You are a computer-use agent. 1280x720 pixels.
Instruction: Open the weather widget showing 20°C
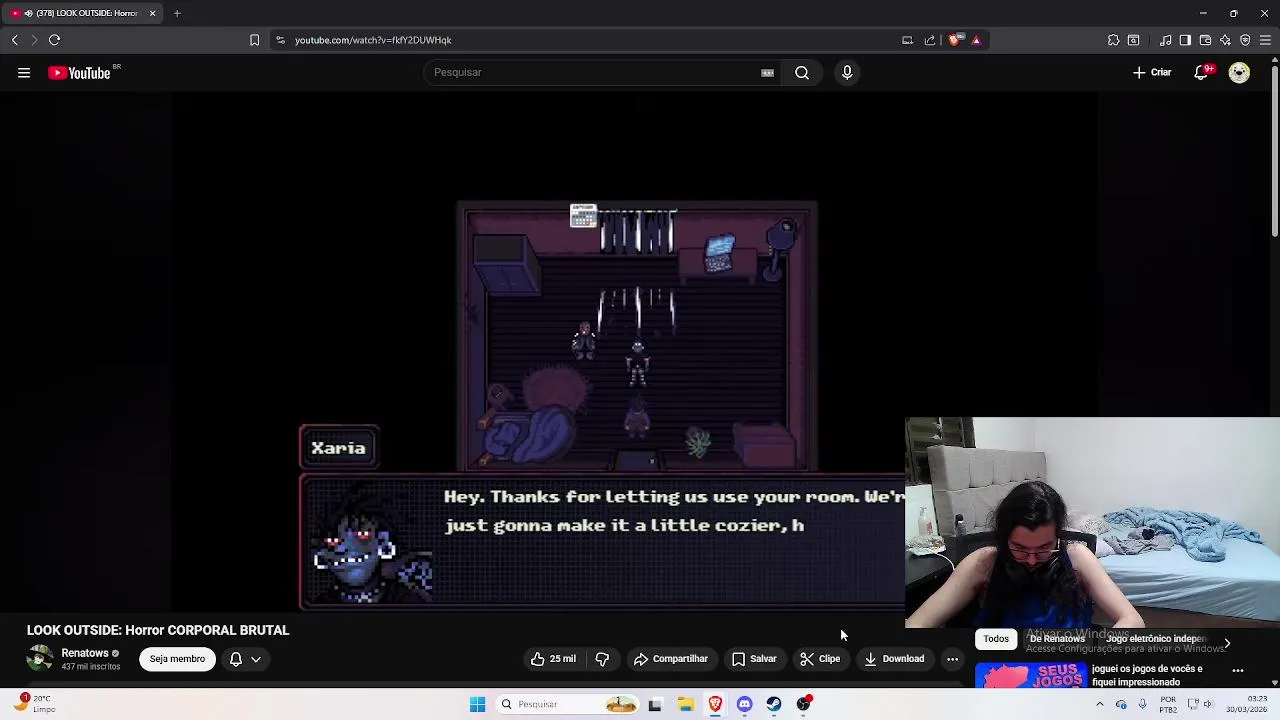[34, 703]
